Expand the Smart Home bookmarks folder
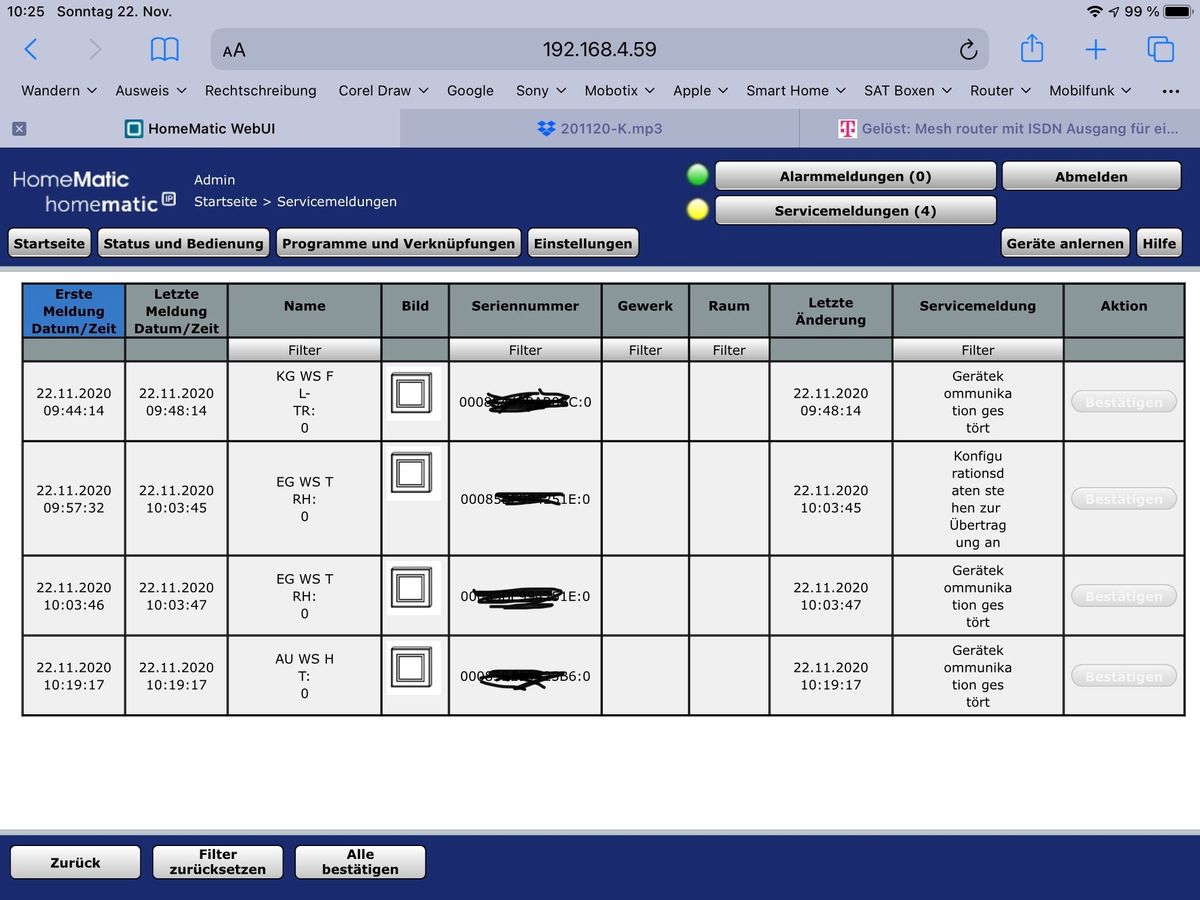 [x=796, y=90]
